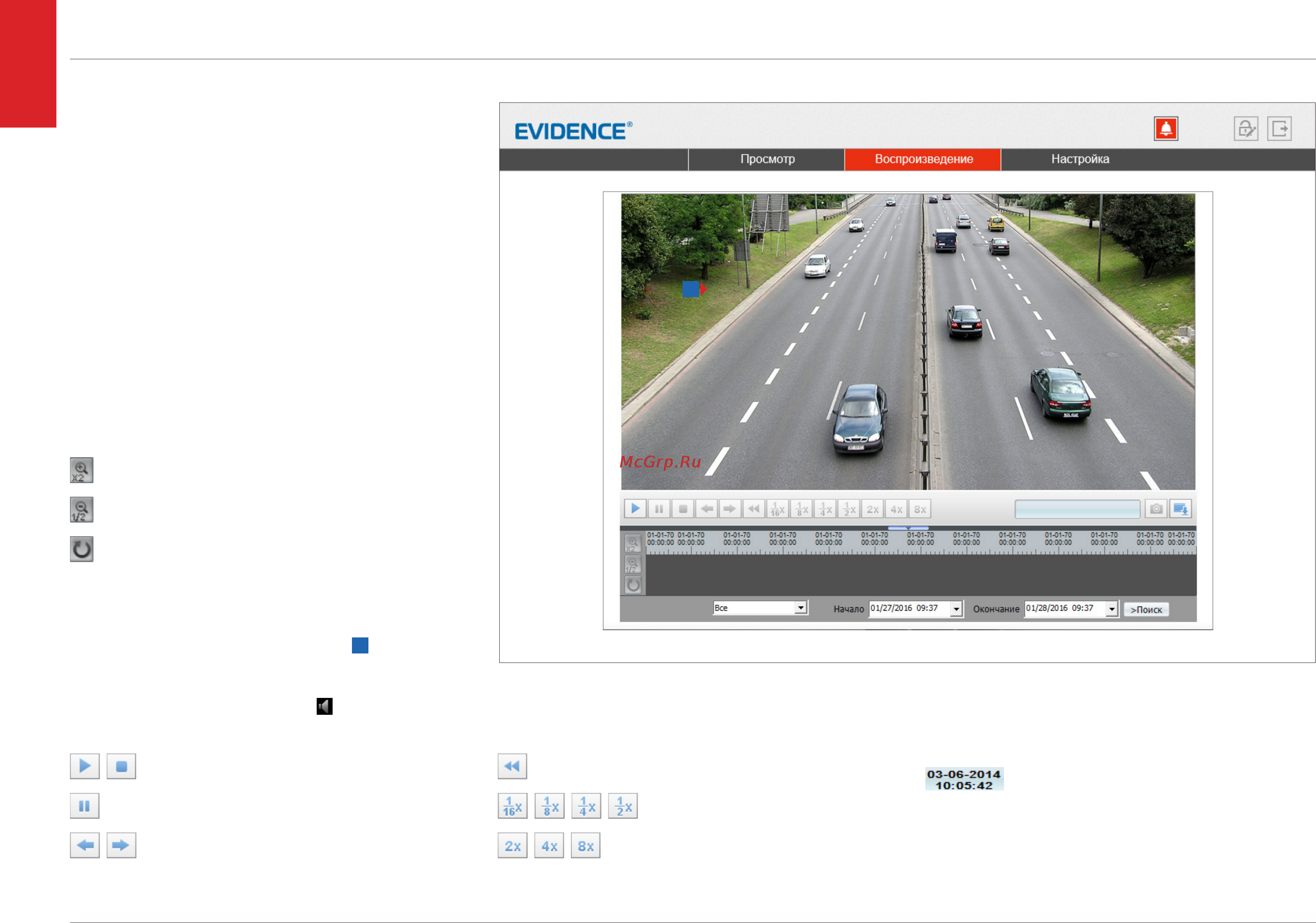The image size is (1316, 923).
Task: Click the >Поиск search button
Action: (x=1146, y=609)
